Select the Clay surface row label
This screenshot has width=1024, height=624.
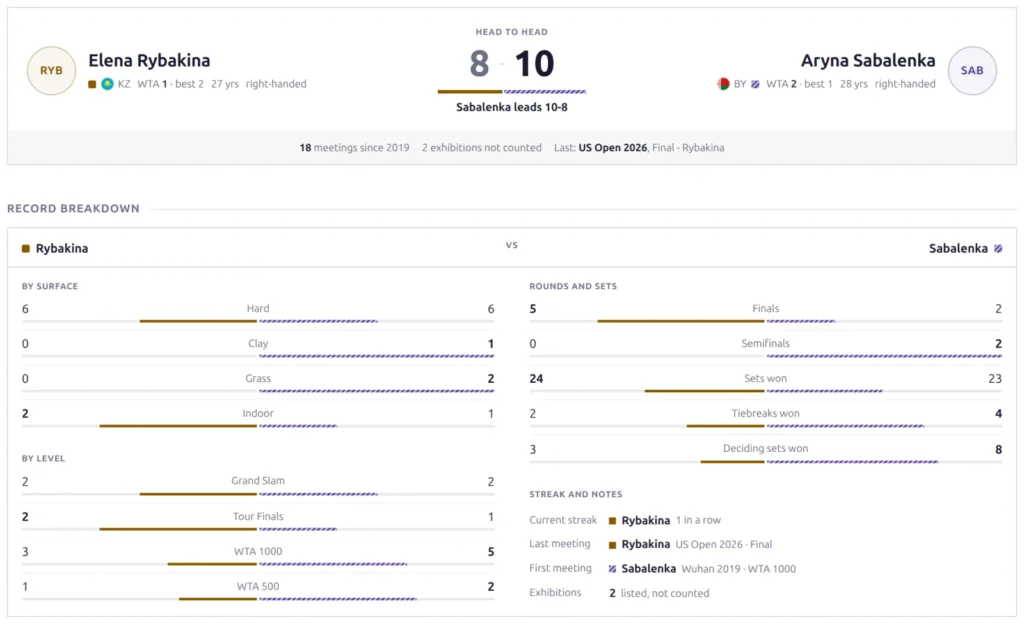[x=258, y=343]
